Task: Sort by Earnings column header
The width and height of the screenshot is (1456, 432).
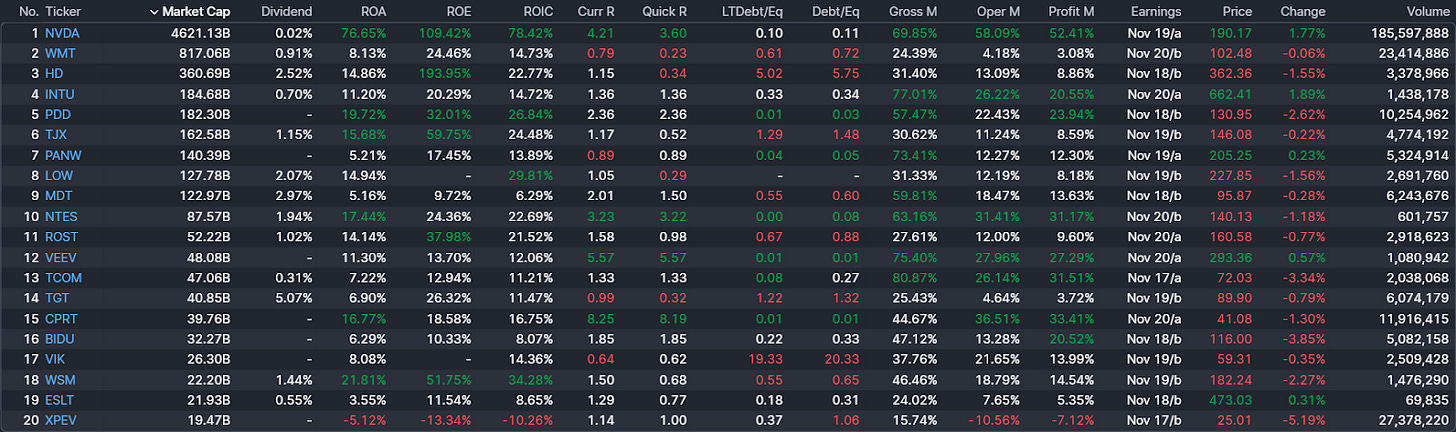Action: 1155,12
